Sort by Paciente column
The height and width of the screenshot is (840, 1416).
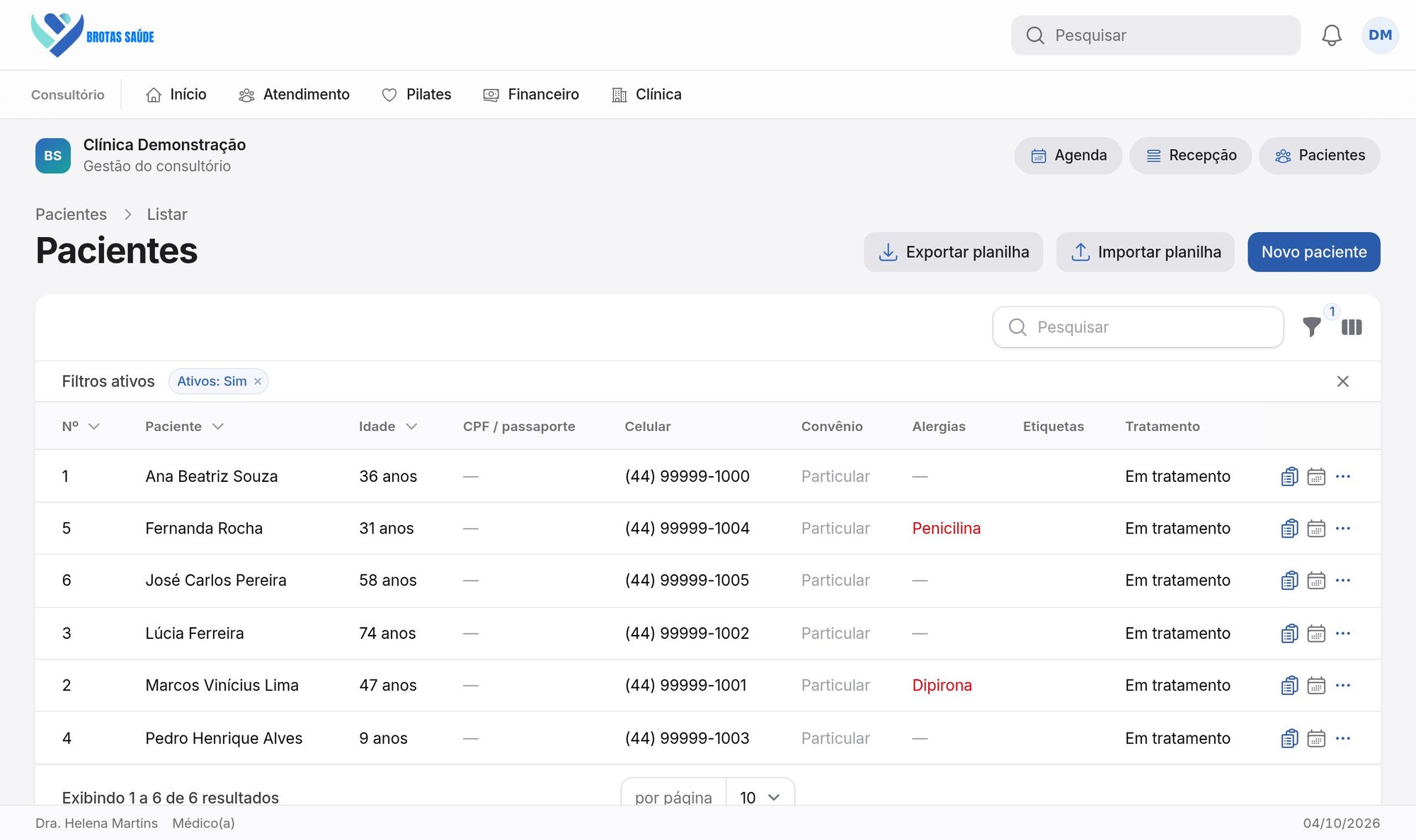tap(184, 426)
